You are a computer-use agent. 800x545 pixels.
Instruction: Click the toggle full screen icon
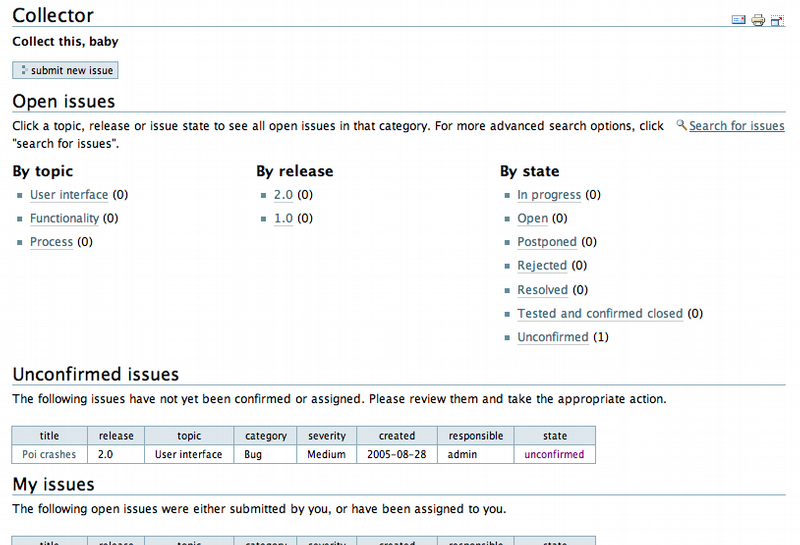click(x=777, y=19)
